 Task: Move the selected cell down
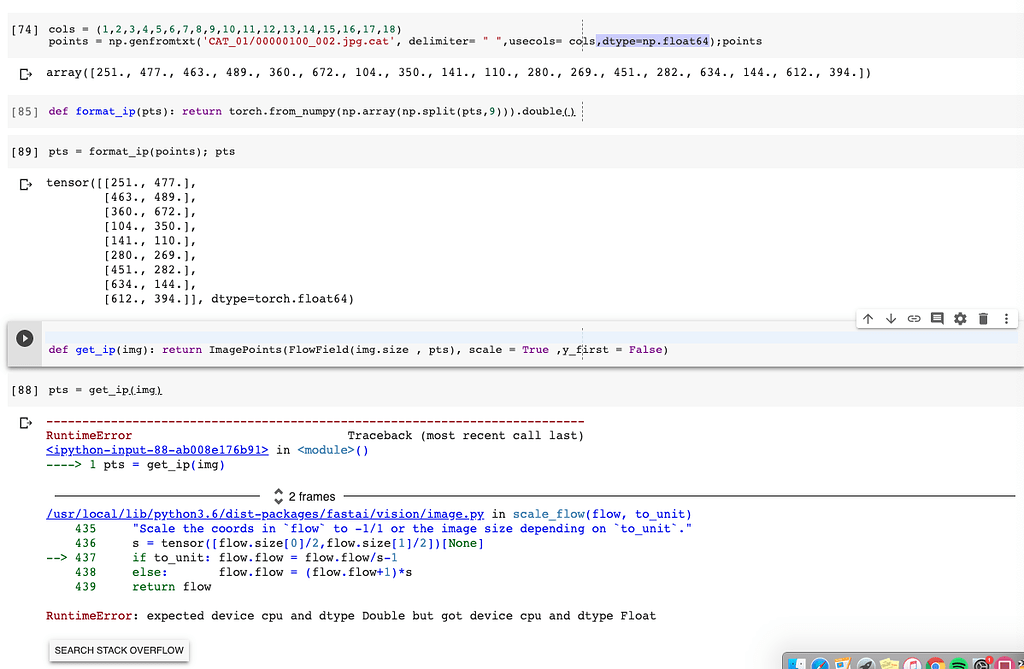pos(891,319)
